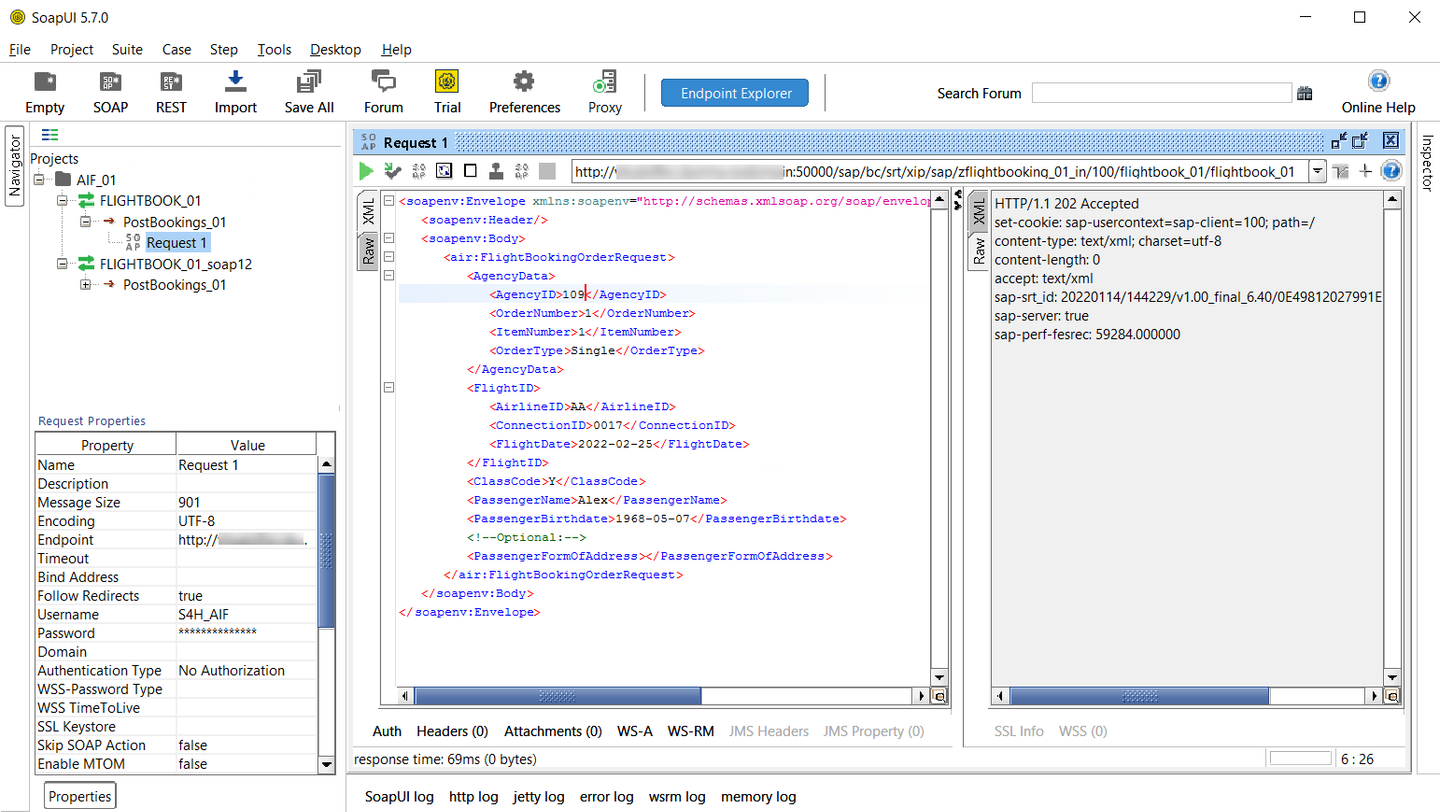Close the Request 1 editor panel
Screen dimensions: 1440x812
[x=1390, y=142]
